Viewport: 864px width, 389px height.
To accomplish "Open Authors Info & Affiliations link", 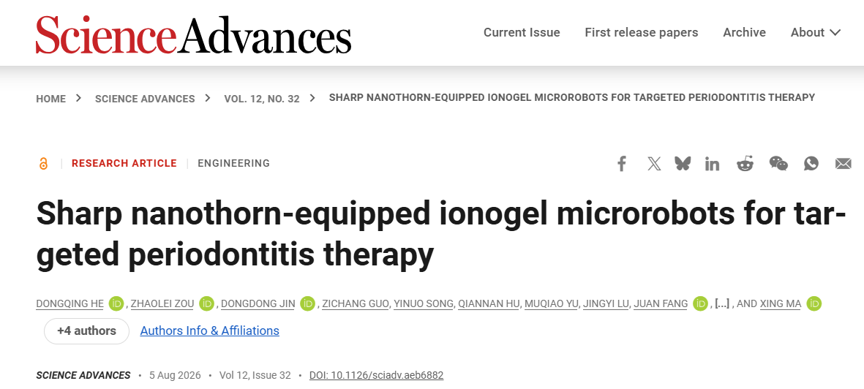I will click(209, 331).
